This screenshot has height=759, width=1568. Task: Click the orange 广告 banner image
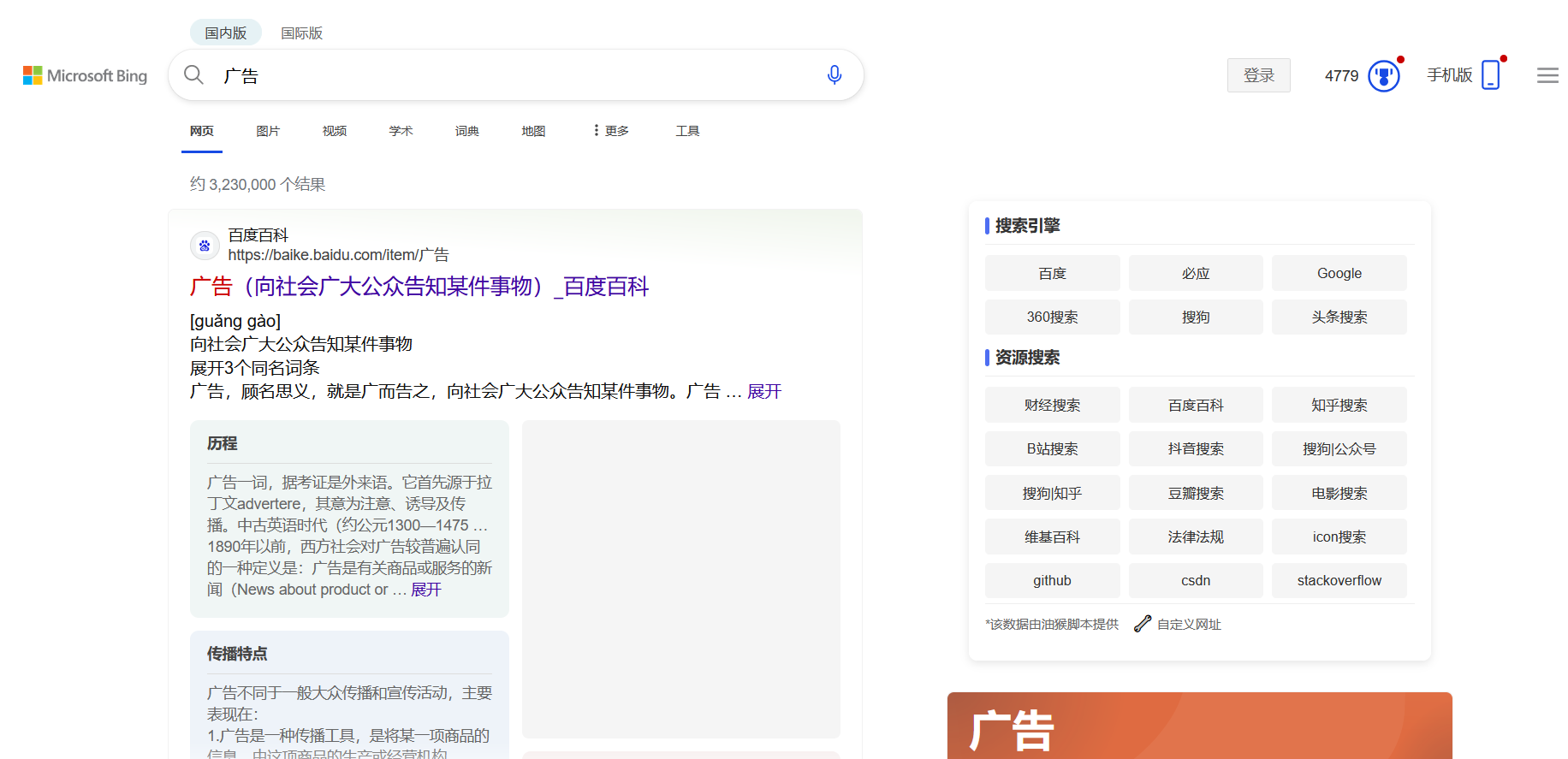1200,726
